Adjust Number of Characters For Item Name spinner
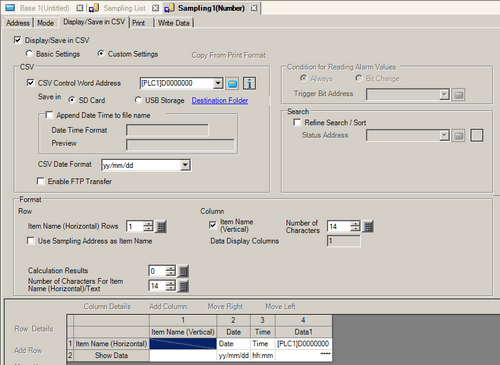Screen dimensions: 500x365 pyautogui.click(x=170, y=286)
